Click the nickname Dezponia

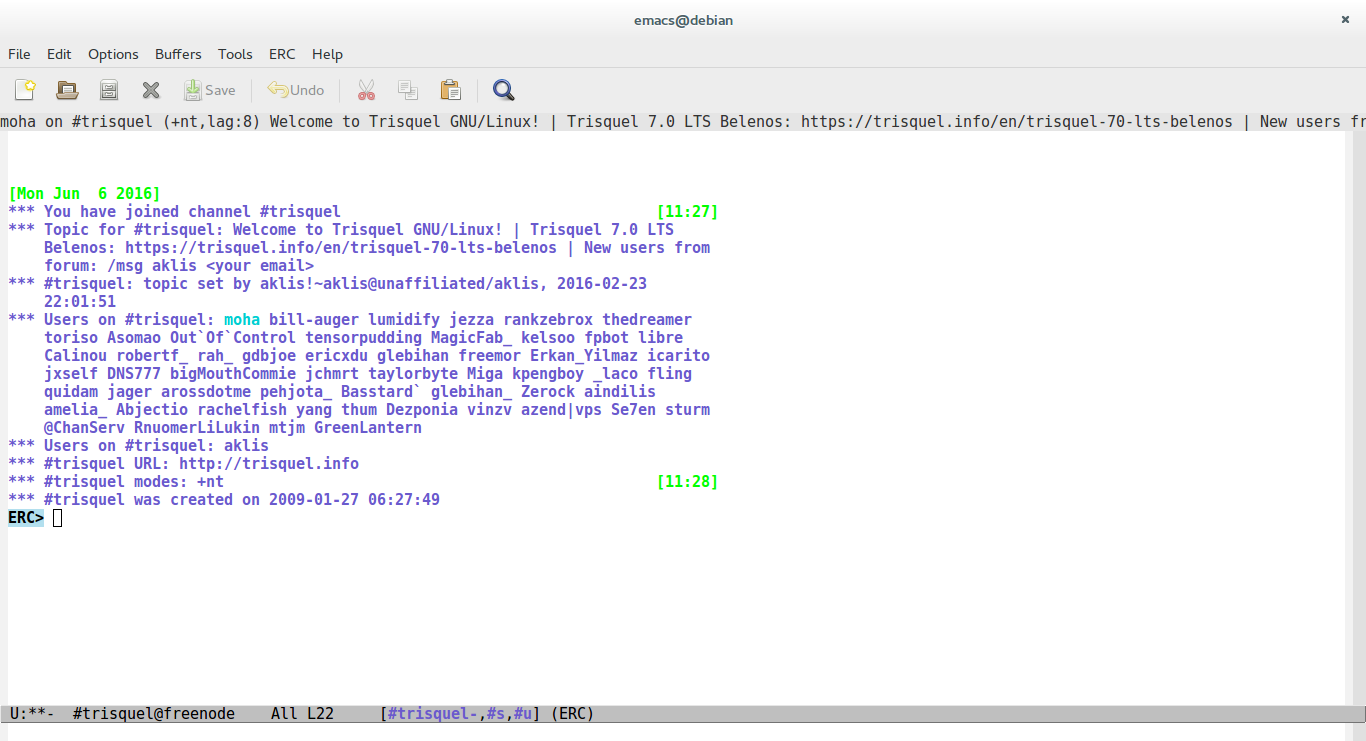(x=422, y=410)
